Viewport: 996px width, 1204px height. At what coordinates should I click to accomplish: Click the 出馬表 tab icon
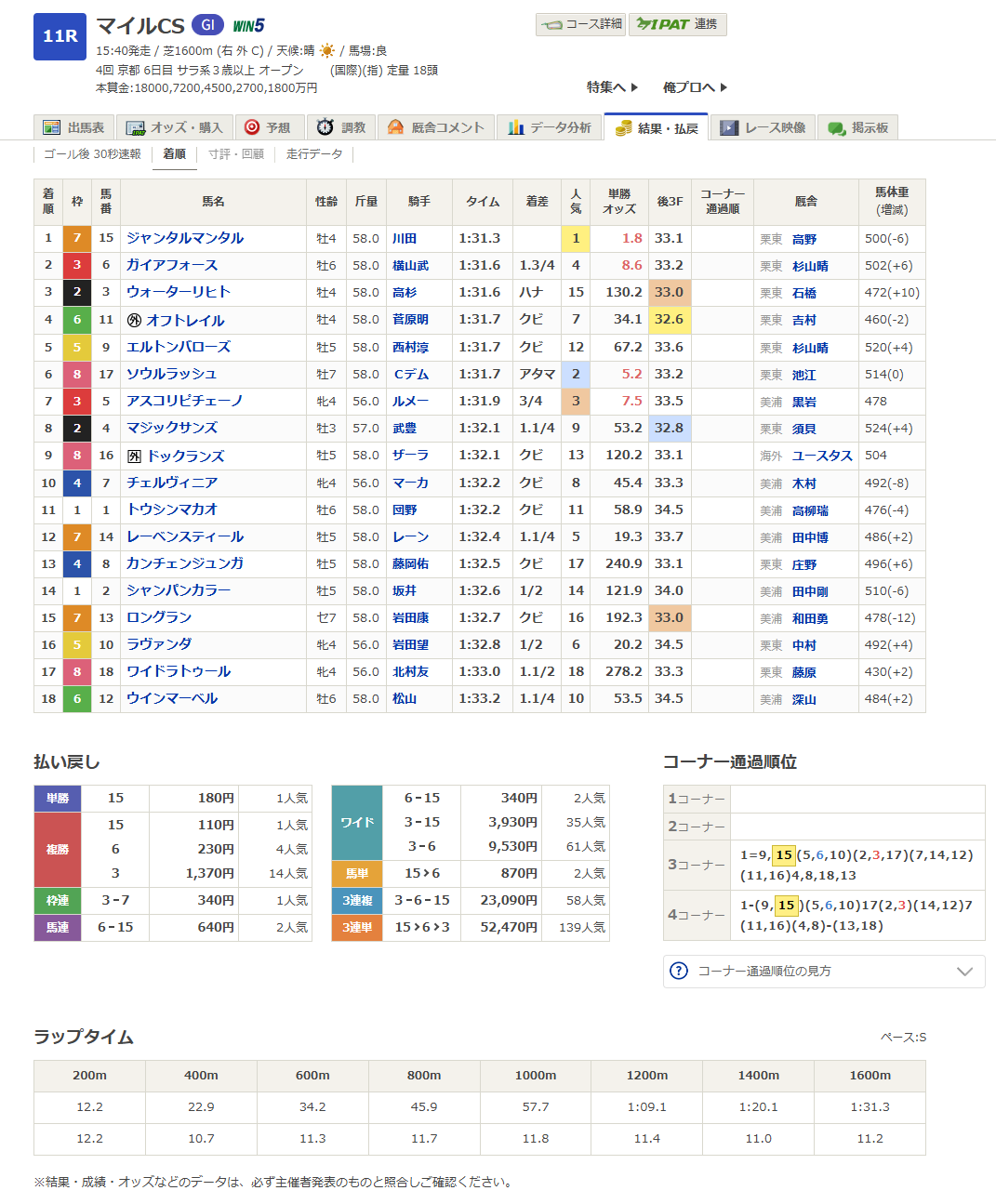[52, 127]
